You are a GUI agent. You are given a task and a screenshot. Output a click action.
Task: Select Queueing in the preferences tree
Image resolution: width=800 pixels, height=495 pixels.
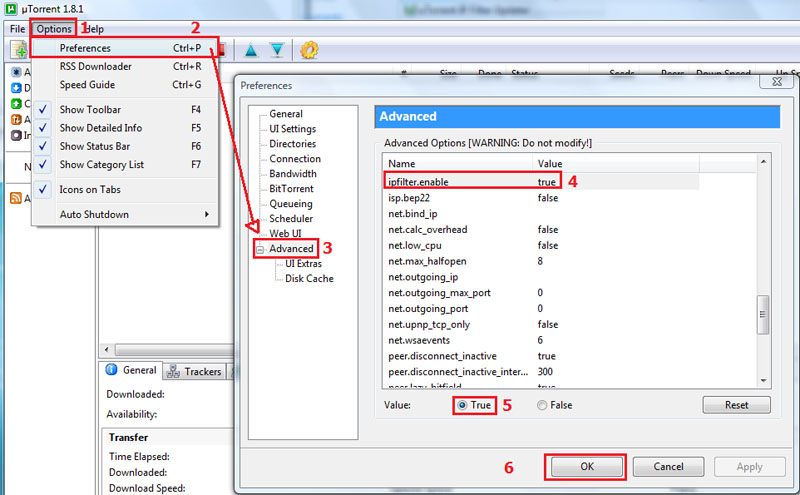coord(290,204)
